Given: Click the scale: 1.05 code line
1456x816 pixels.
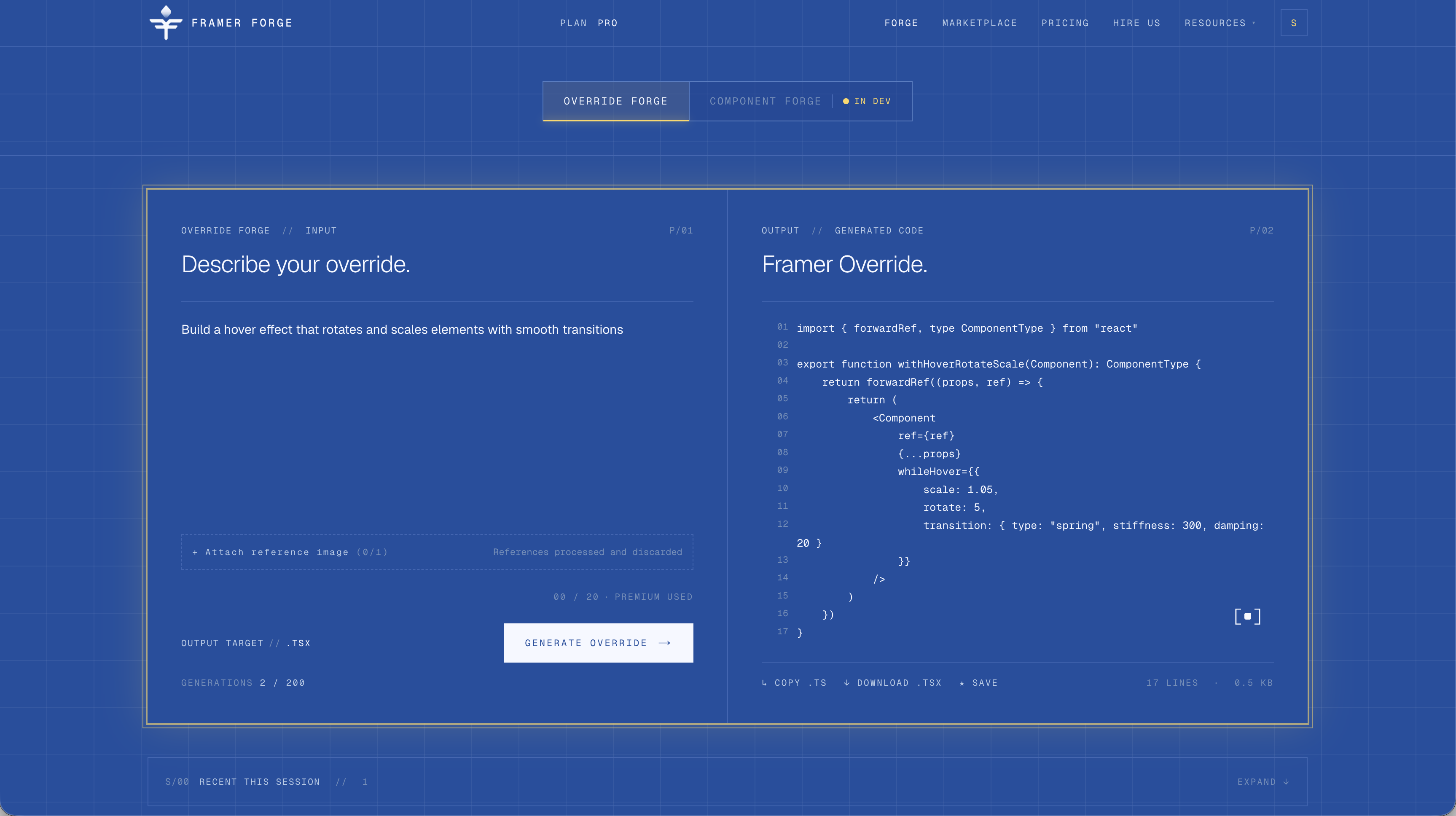Looking at the screenshot, I should [961, 489].
